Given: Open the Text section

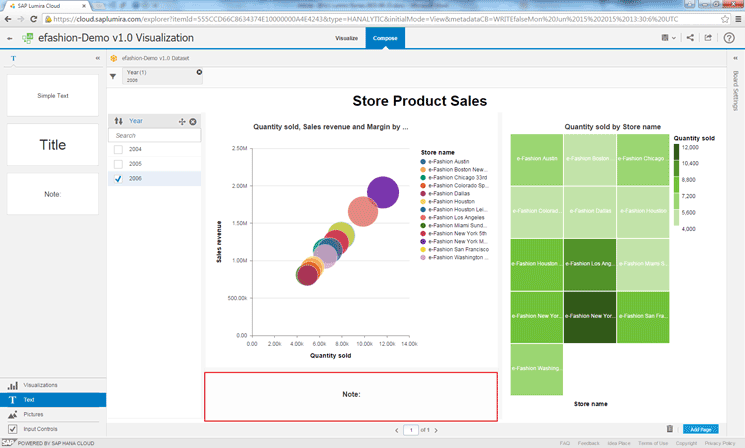Looking at the screenshot, I should coord(53,400).
